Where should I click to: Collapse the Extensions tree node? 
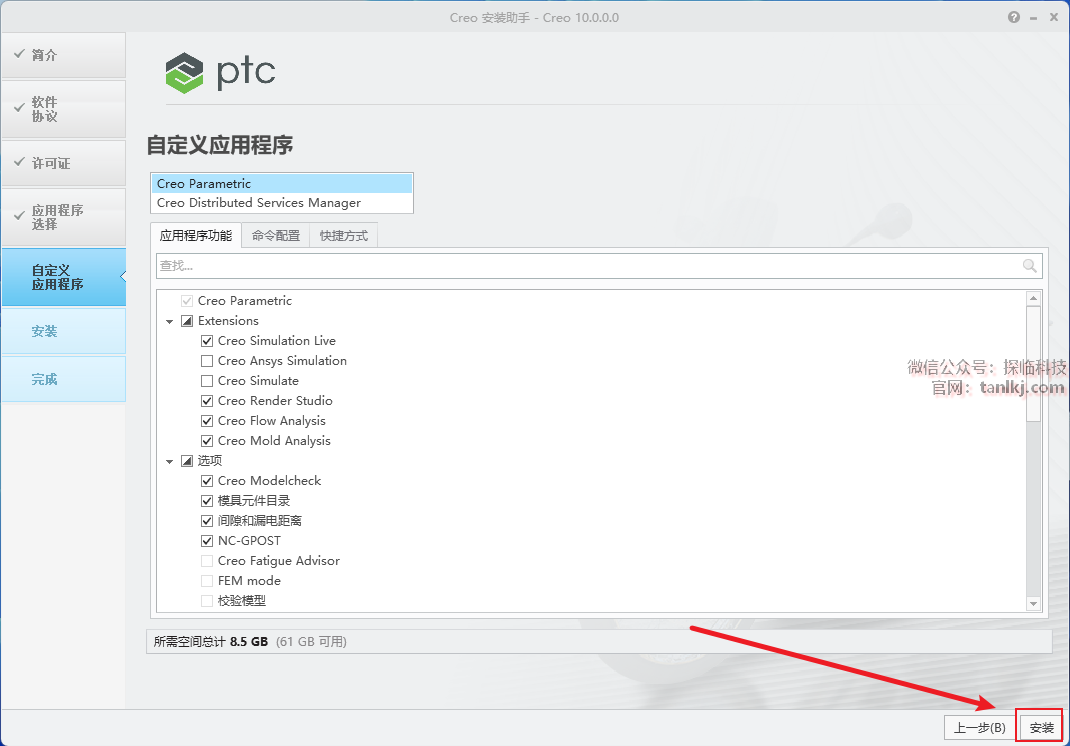pos(169,321)
